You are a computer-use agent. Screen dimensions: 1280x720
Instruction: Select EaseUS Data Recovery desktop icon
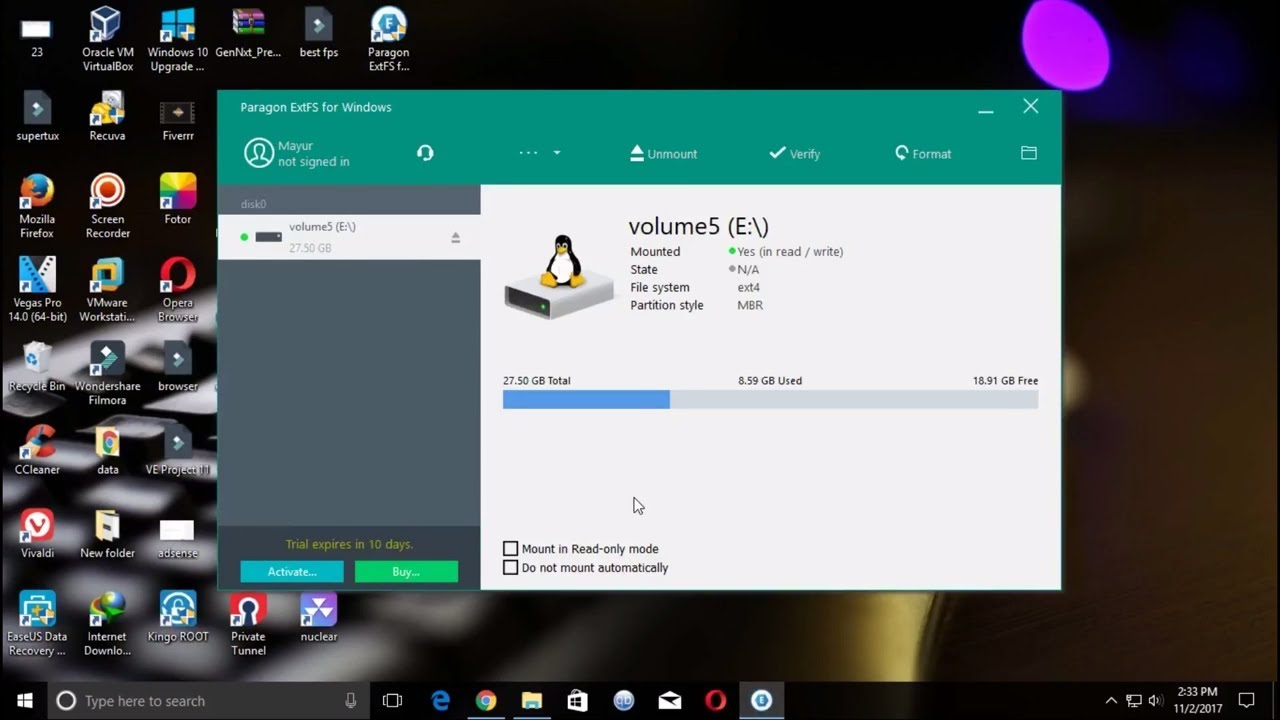(37, 624)
